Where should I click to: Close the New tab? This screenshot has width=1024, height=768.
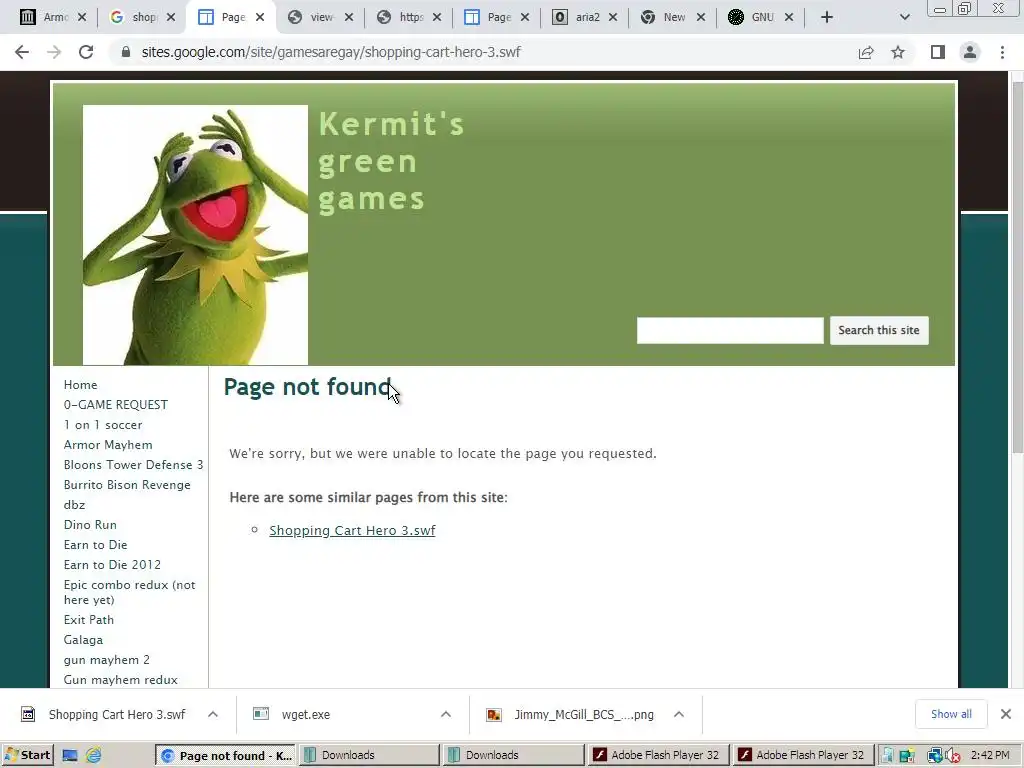[701, 17]
